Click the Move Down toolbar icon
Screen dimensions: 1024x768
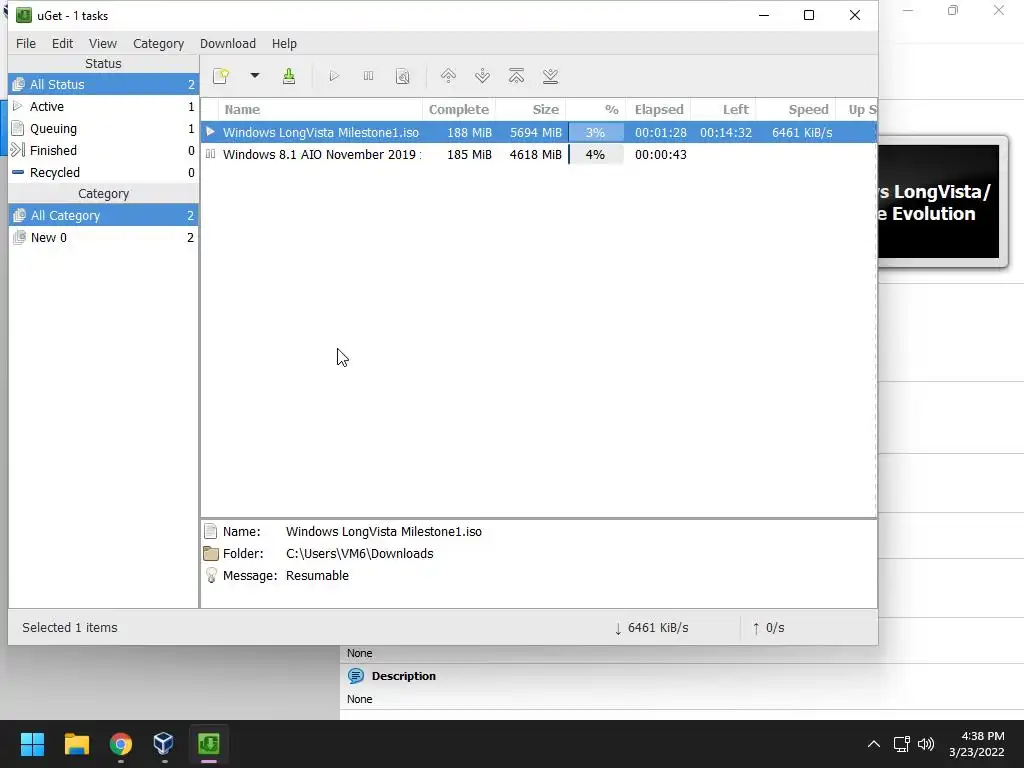click(x=482, y=76)
